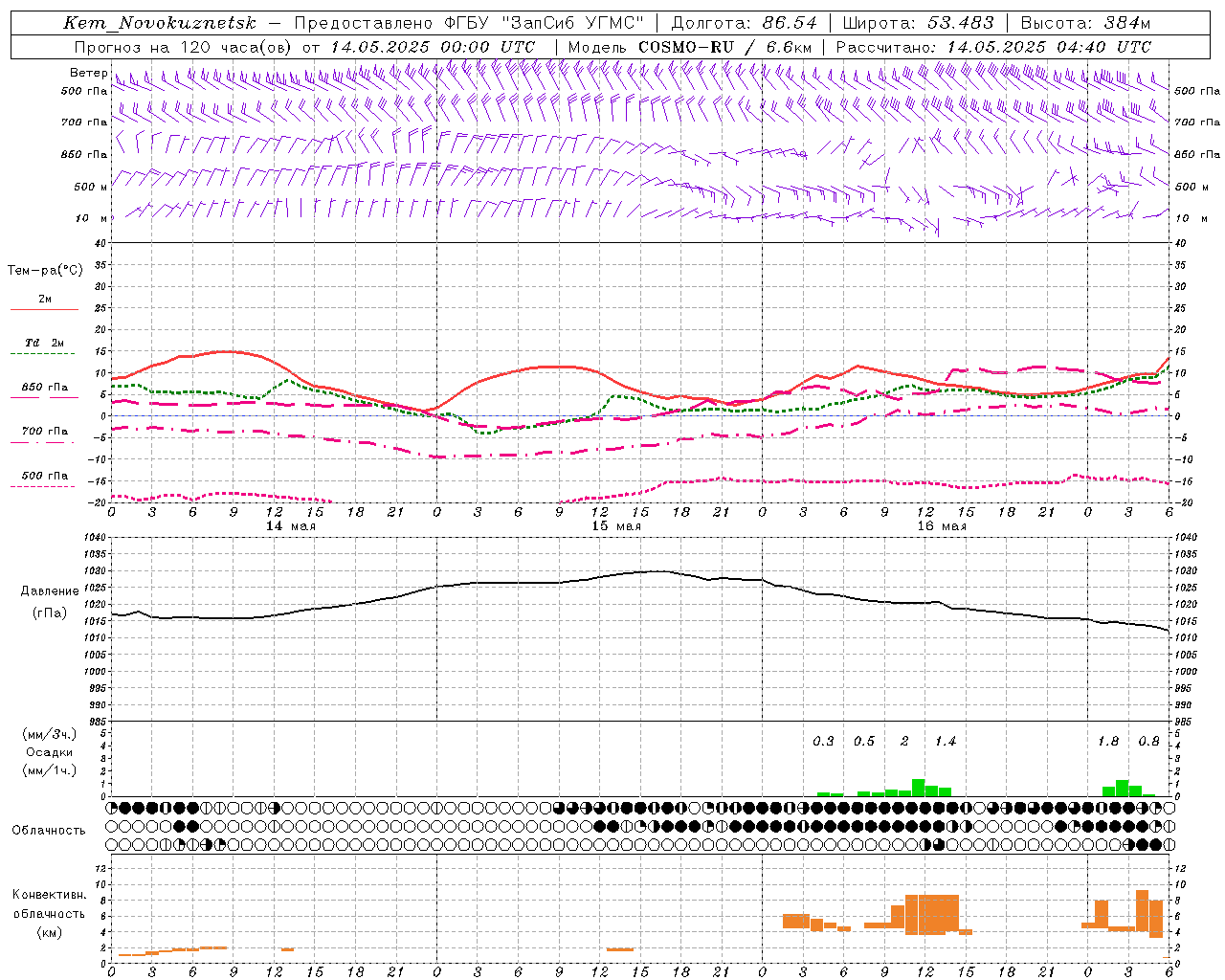Click the 'Td 2м' dew point legend label
The width and height of the screenshot is (1225, 980).
[x=45, y=343]
